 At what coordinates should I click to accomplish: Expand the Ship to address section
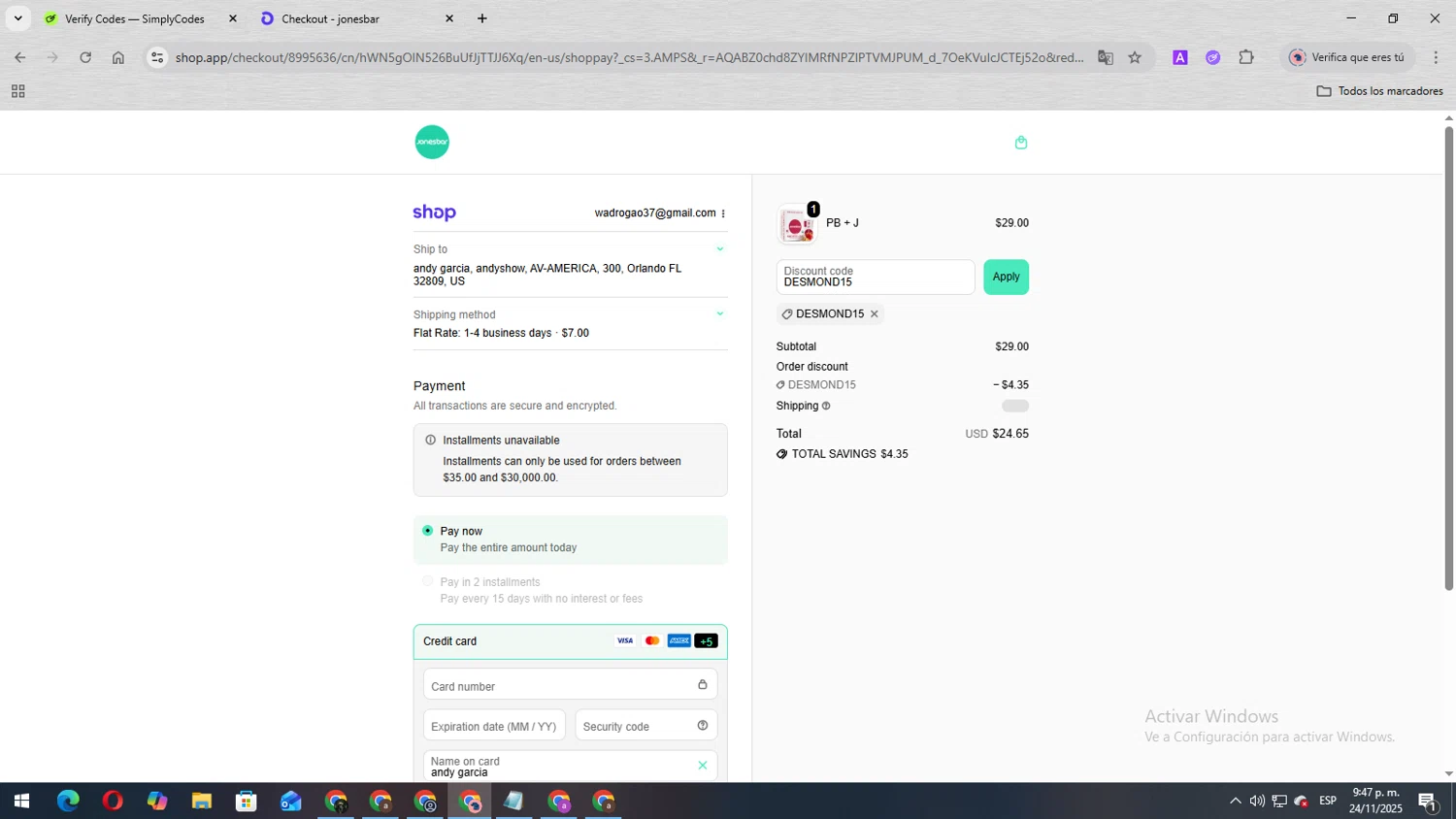click(720, 249)
